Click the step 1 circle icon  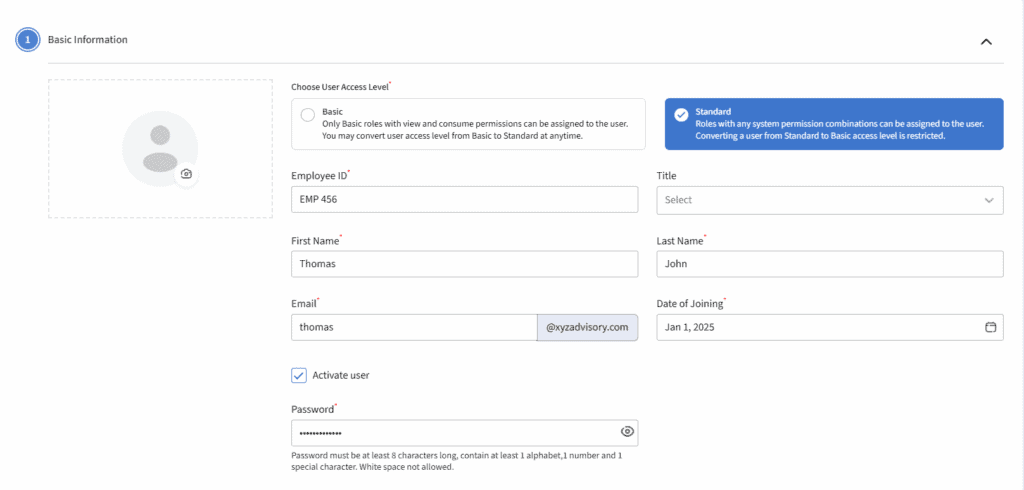27,40
